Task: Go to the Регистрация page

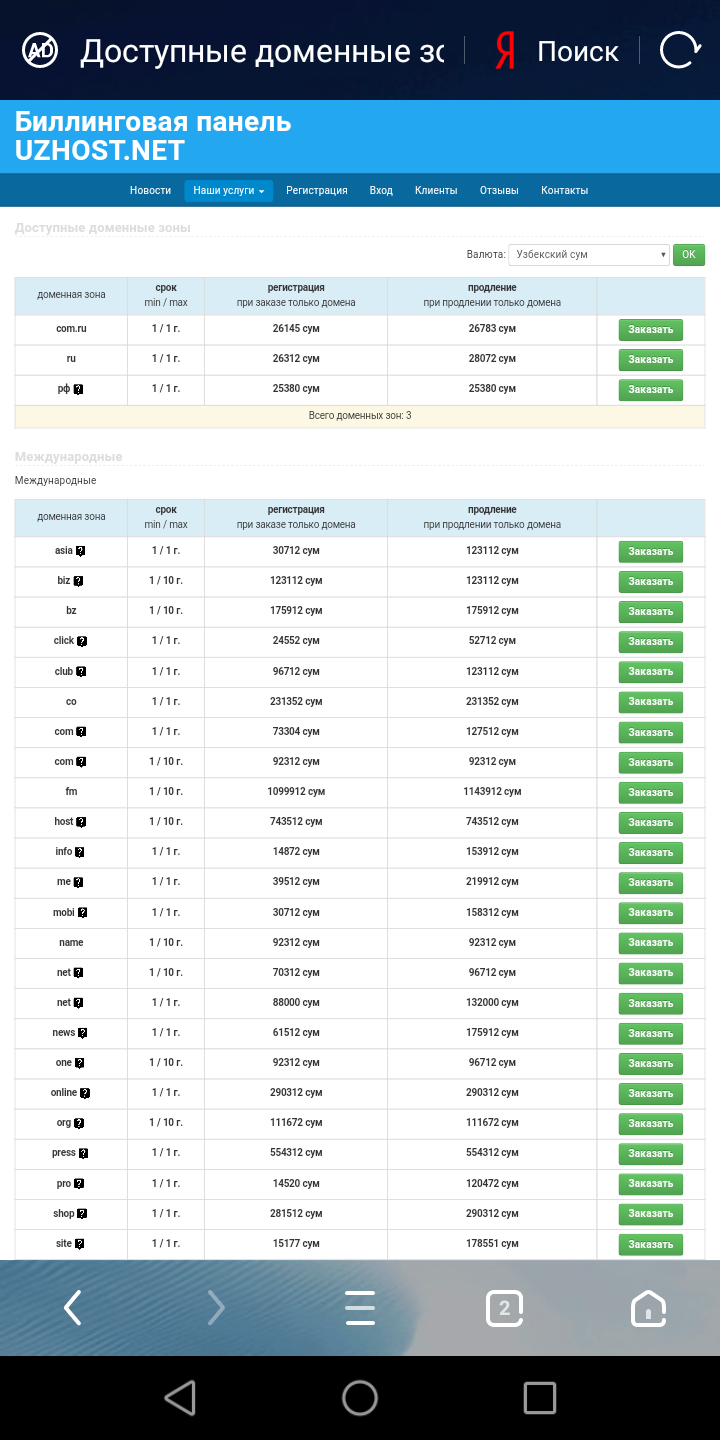Action: 316,191
